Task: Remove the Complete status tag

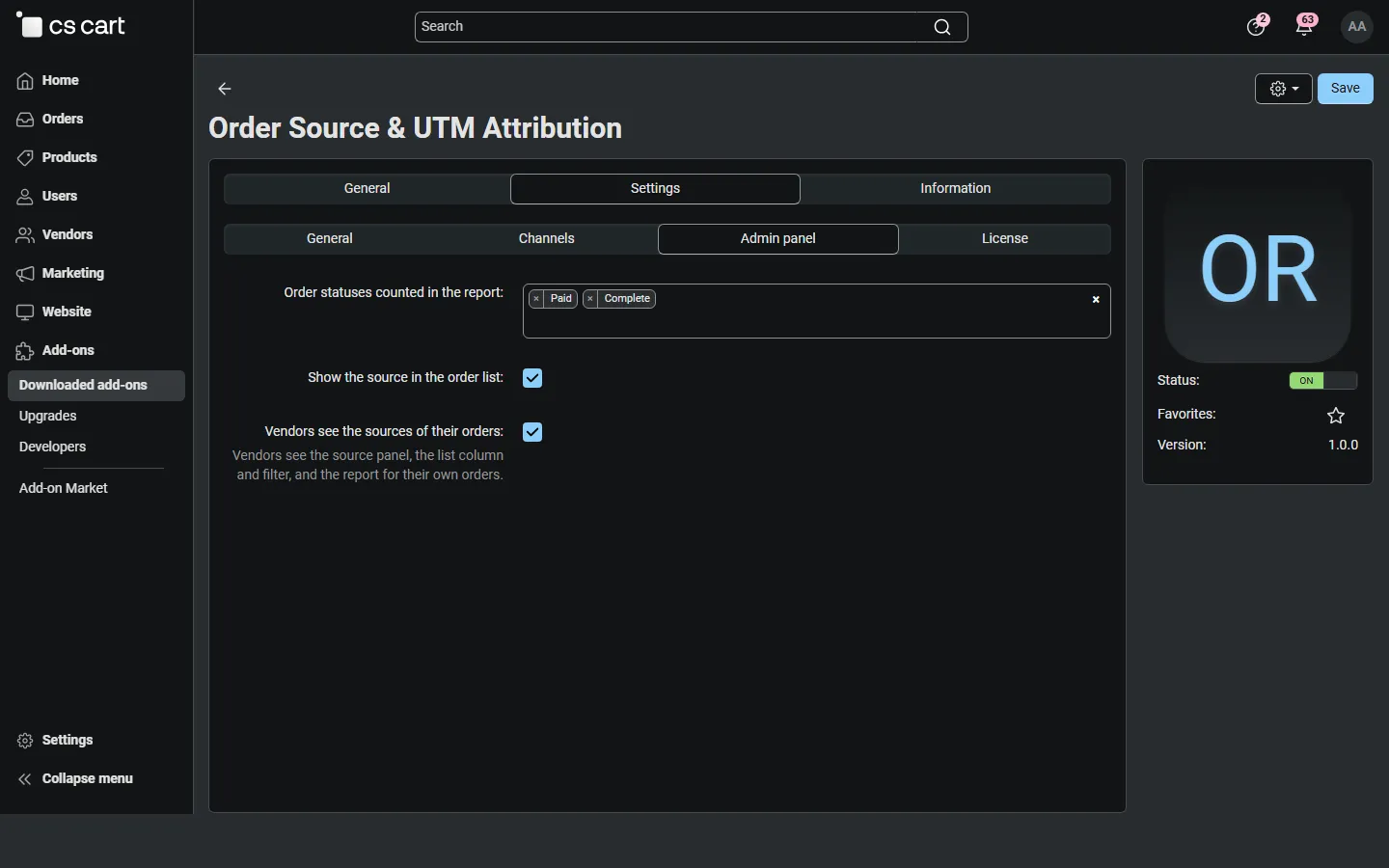Action: tap(590, 299)
